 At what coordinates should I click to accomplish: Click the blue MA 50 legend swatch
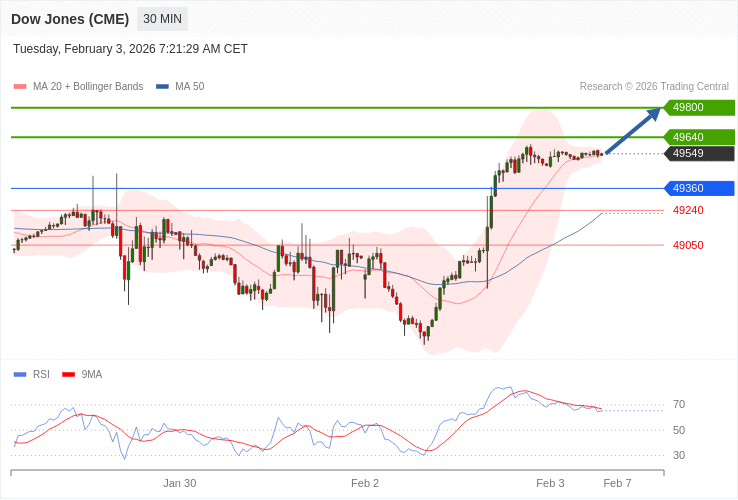[x=162, y=87]
